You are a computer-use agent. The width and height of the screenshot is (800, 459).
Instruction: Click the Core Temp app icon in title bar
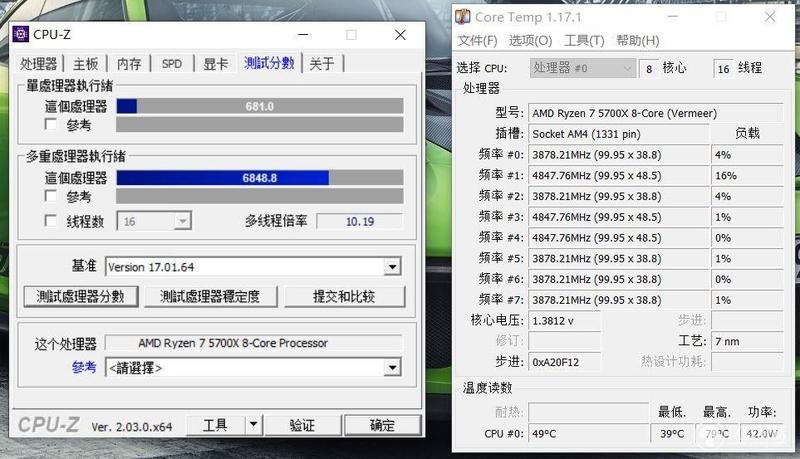coord(463,17)
